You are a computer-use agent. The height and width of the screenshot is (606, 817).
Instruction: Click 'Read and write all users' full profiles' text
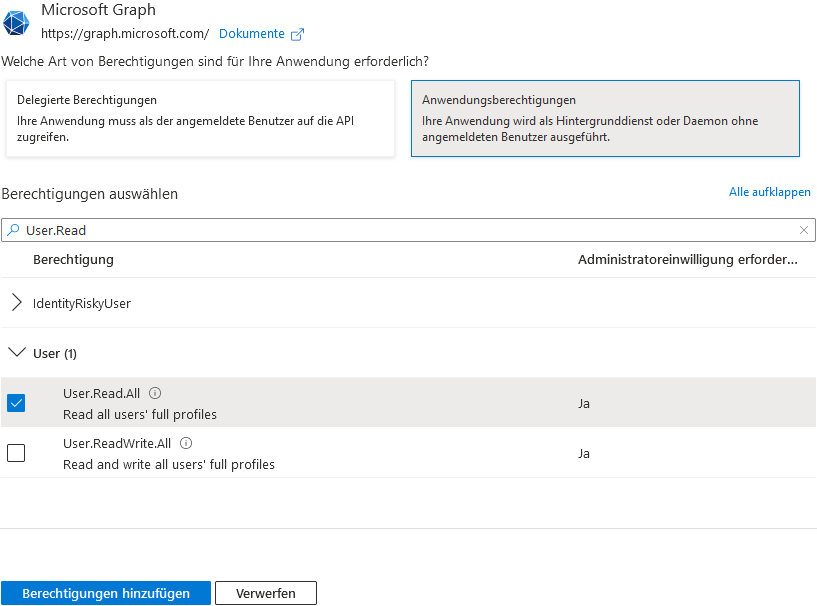tap(169, 464)
